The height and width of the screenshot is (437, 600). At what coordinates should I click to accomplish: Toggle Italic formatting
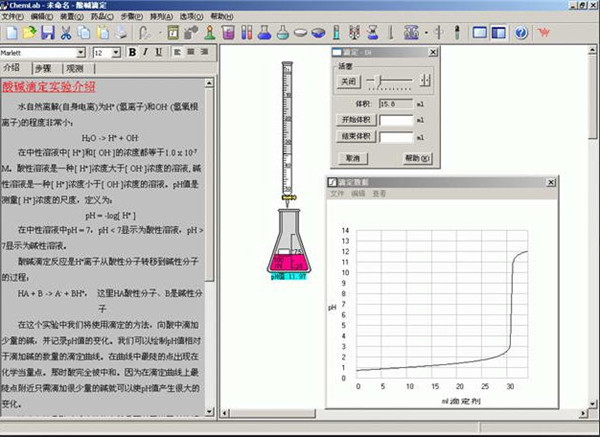pos(145,52)
